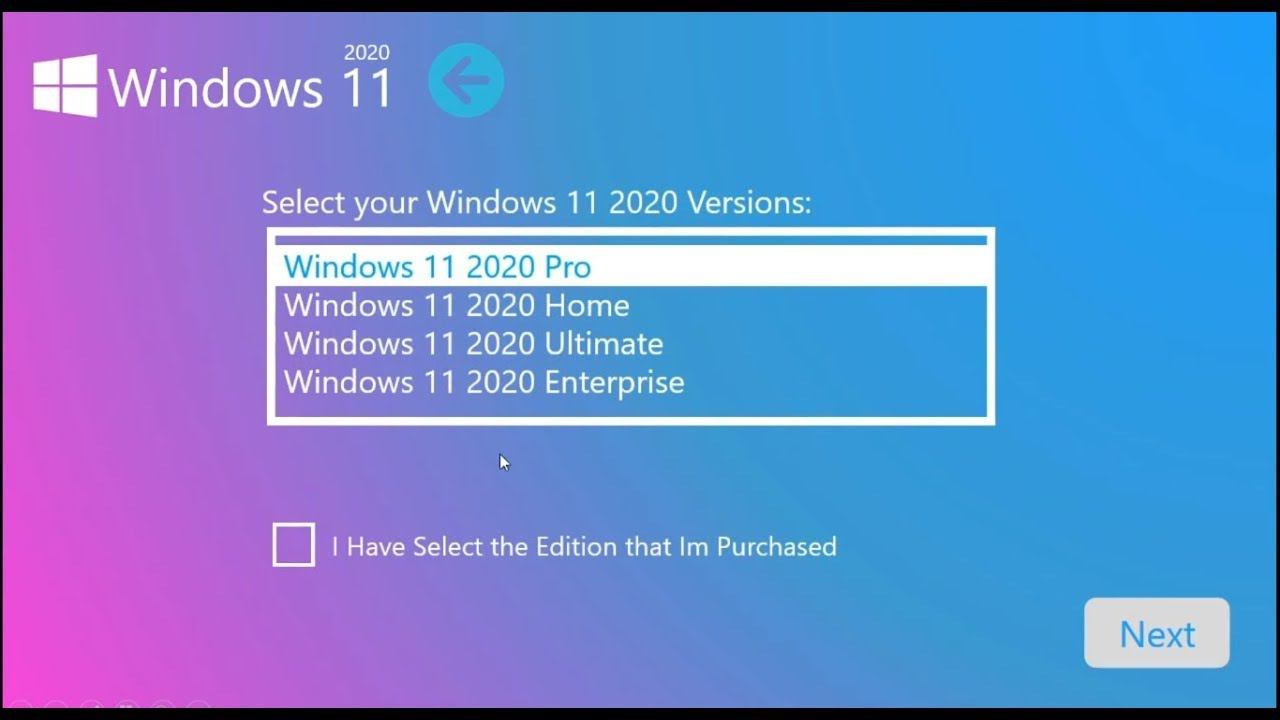The width and height of the screenshot is (1280, 720).
Task: Choose Windows 11 2020 Ultimate from list
Action: click(x=631, y=343)
